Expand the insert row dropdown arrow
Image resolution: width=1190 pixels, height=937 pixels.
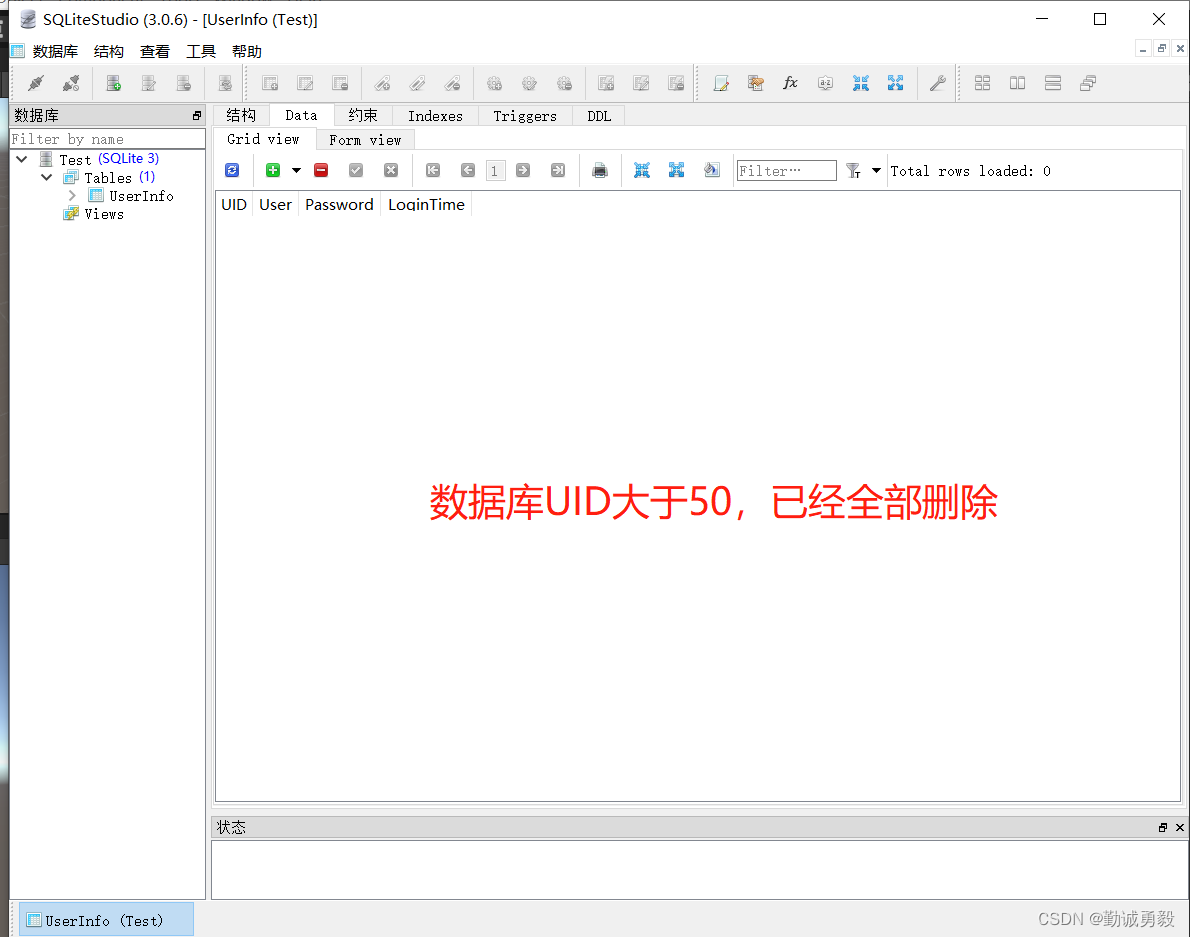[x=296, y=170]
